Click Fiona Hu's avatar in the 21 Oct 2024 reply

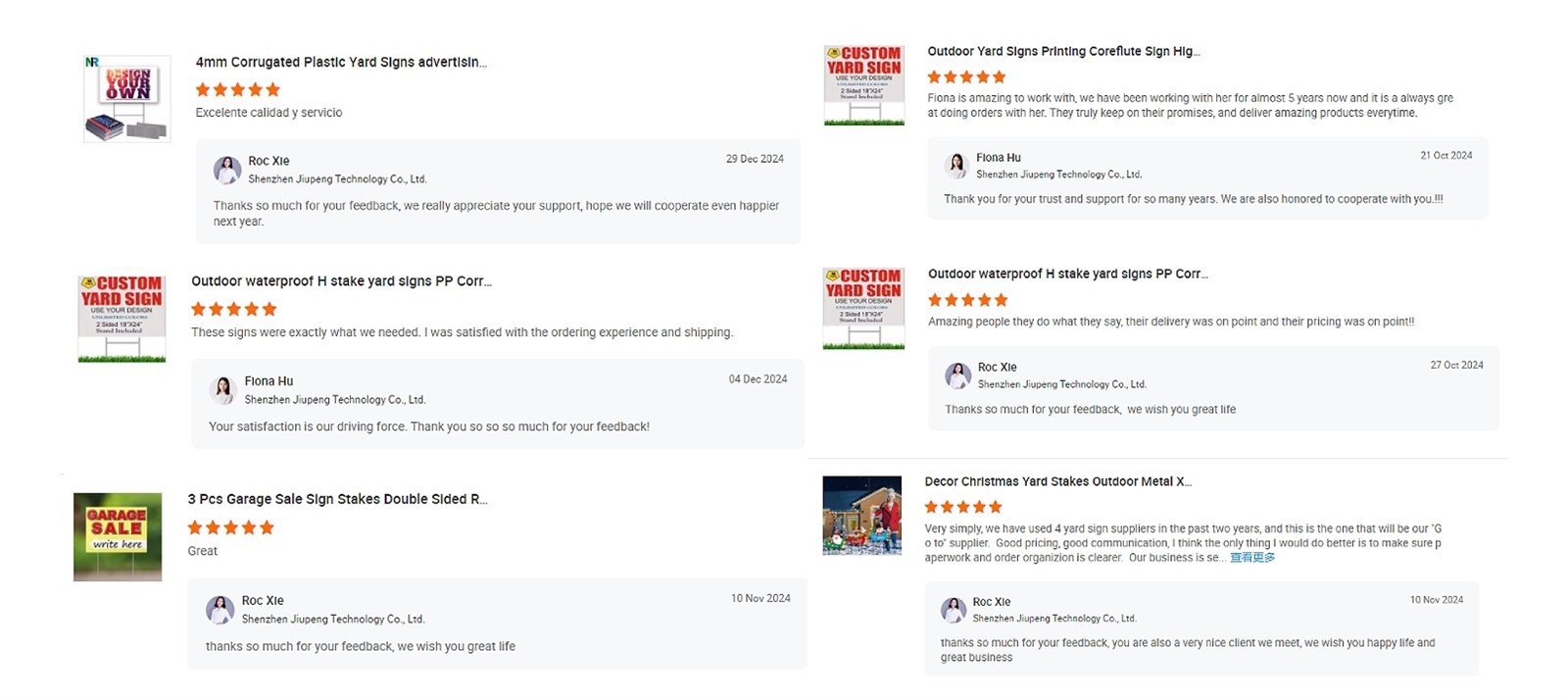tap(956, 166)
